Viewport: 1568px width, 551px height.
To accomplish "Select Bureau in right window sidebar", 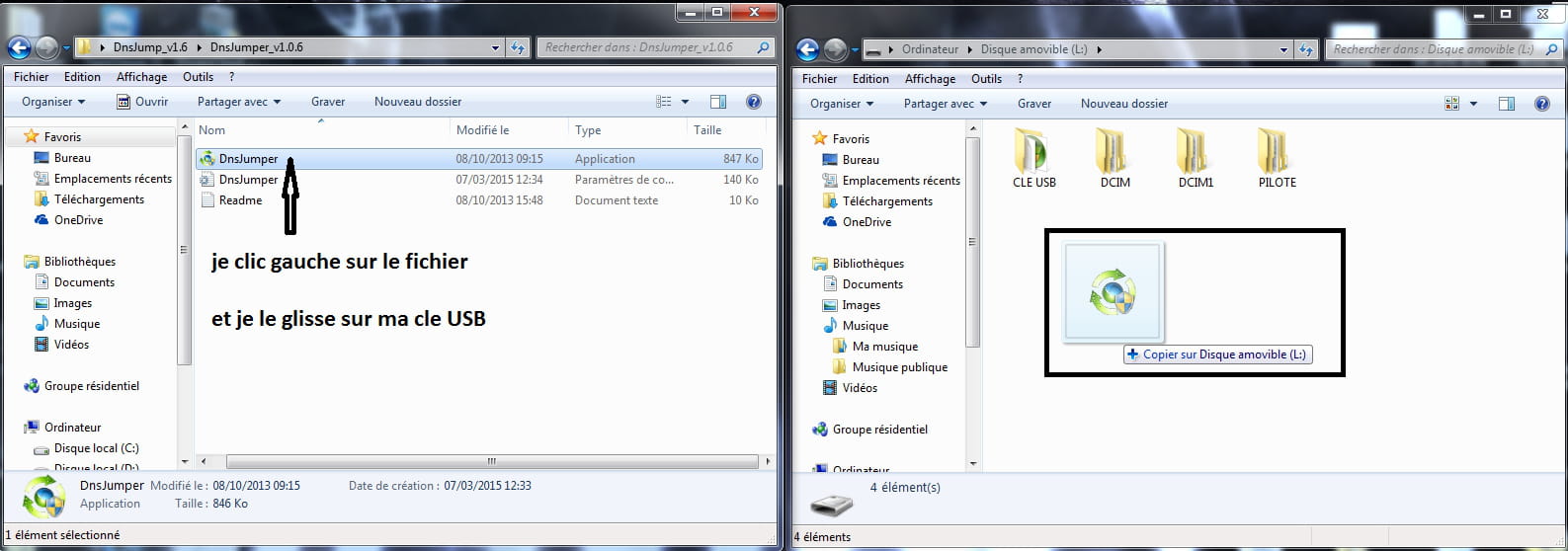I will click(850, 160).
